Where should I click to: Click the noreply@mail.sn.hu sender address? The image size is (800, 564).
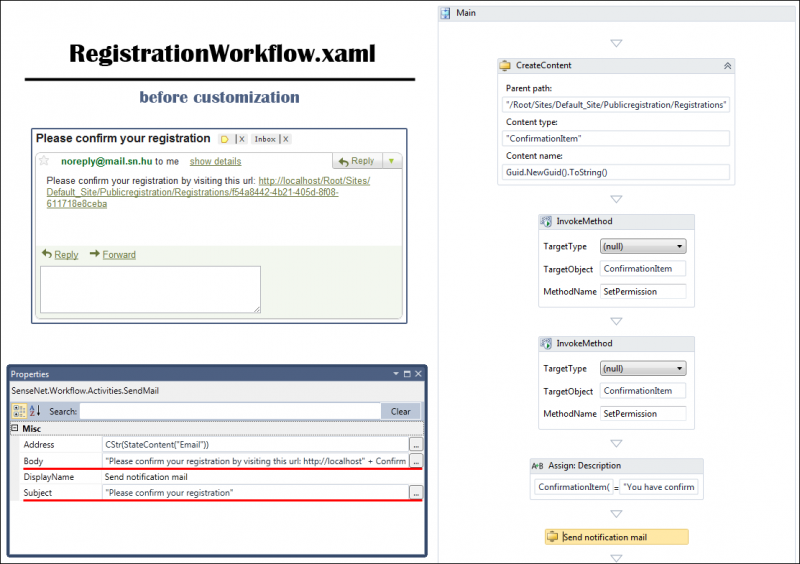(107, 161)
